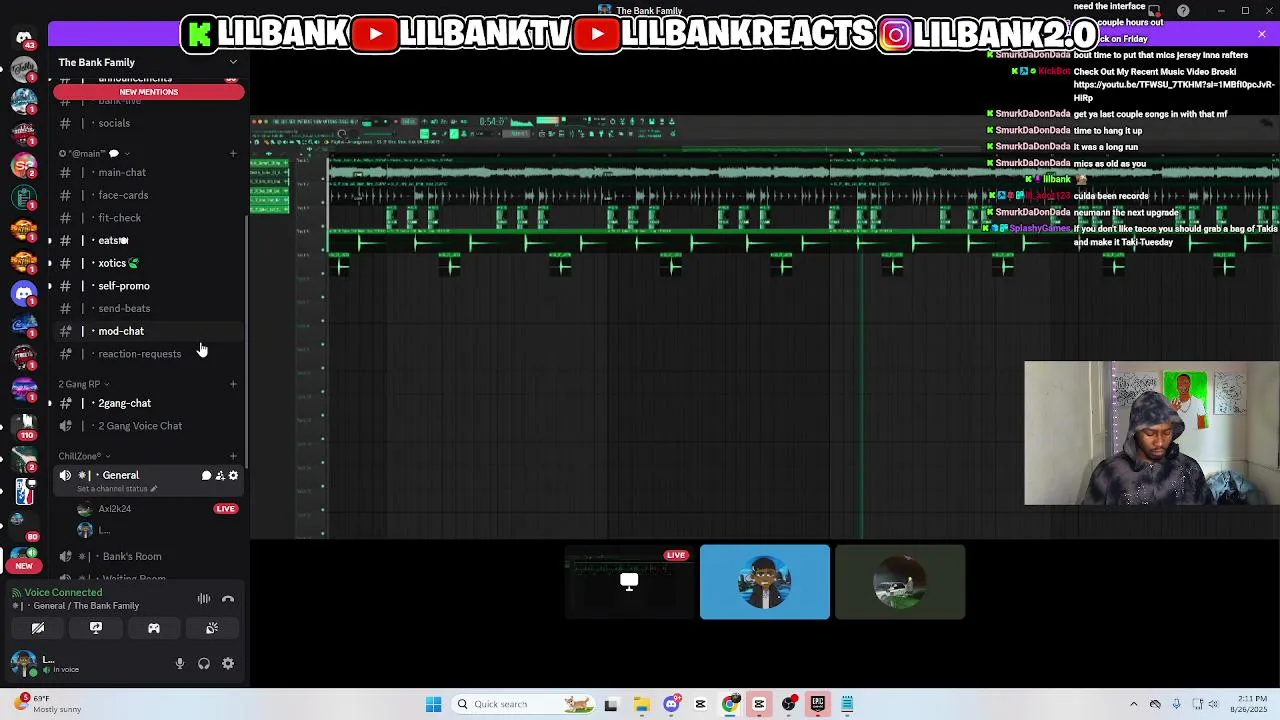This screenshot has height=720, width=1280.
Task: Open the socials channel
Action: pyautogui.click(x=149, y=123)
